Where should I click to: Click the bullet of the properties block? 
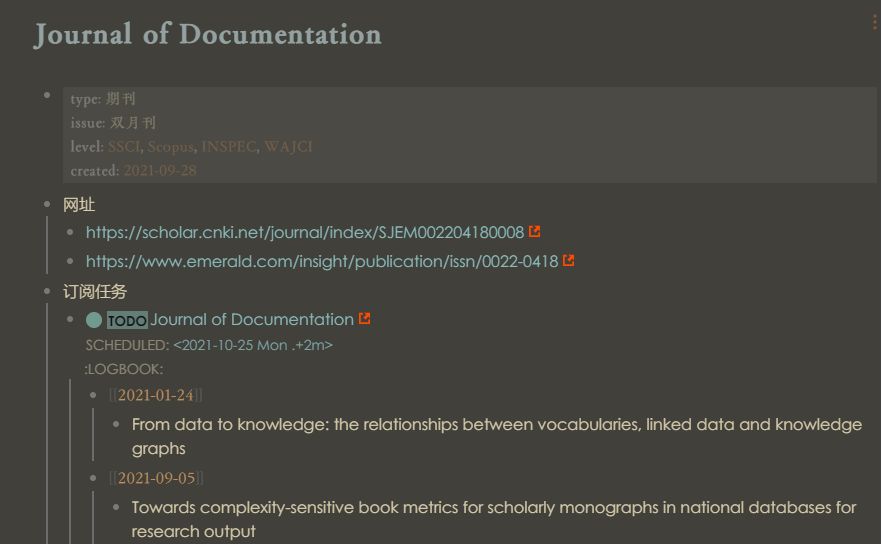coord(47,96)
